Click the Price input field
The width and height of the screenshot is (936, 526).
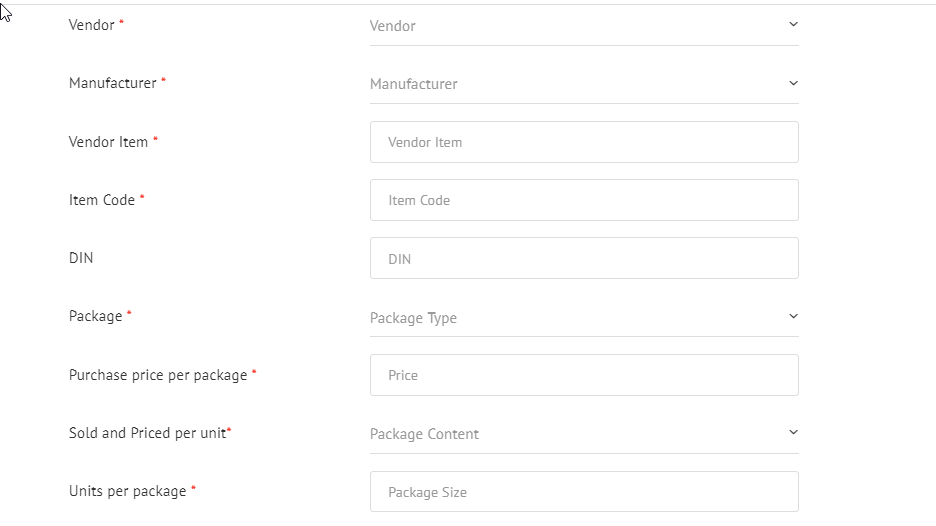[x=584, y=375]
